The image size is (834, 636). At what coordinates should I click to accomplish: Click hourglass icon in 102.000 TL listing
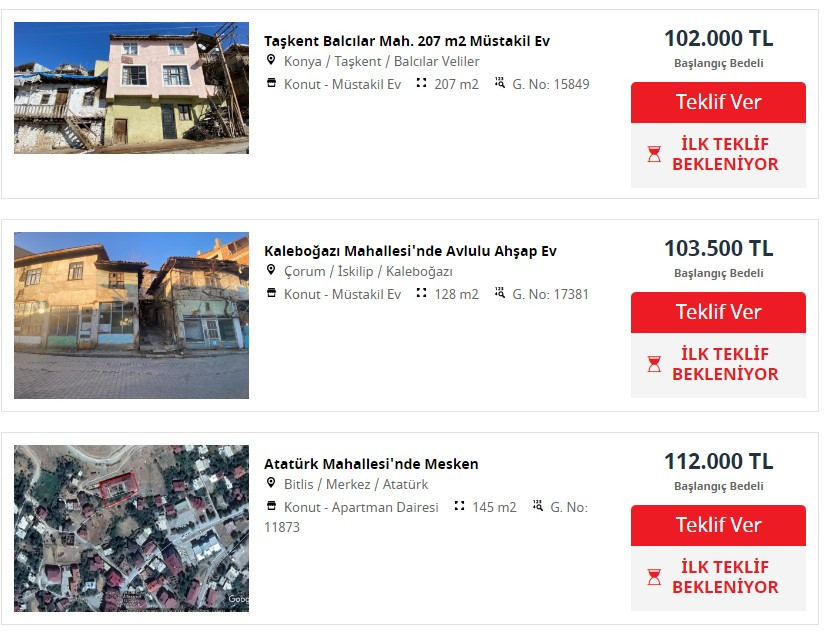[654, 154]
